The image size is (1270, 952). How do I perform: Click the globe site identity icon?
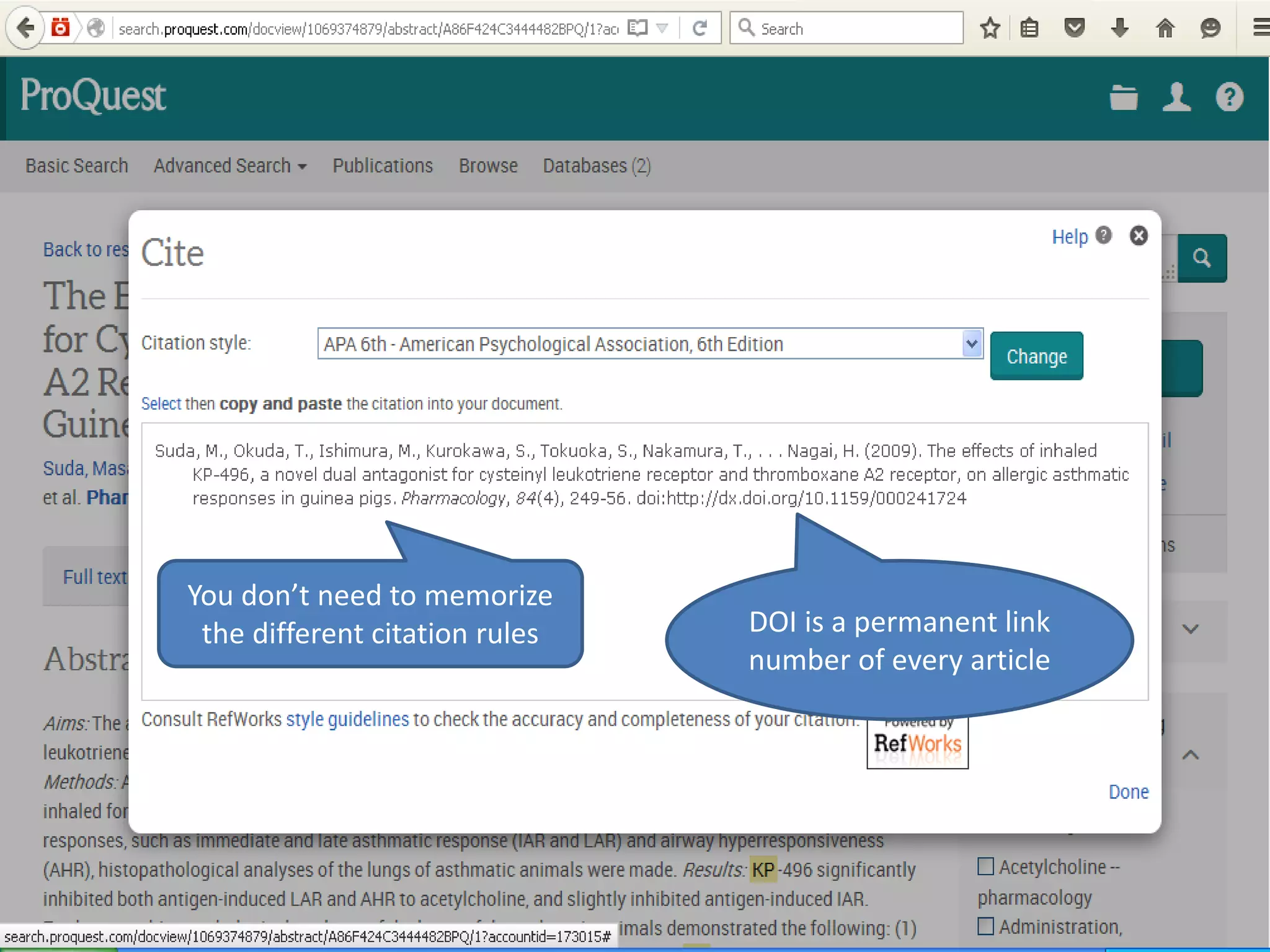pyautogui.click(x=95, y=28)
